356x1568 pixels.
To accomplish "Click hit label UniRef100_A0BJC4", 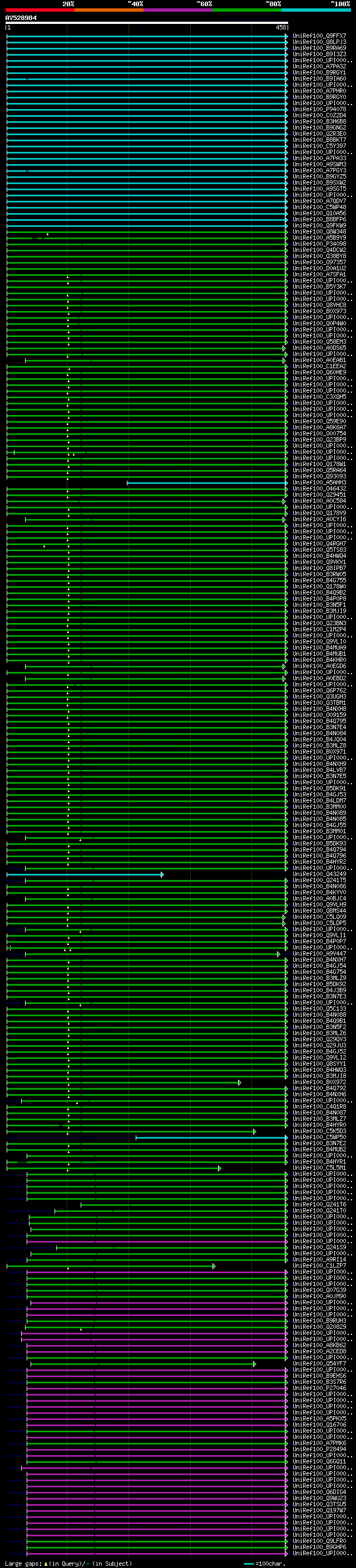I will tap(319, 898).
